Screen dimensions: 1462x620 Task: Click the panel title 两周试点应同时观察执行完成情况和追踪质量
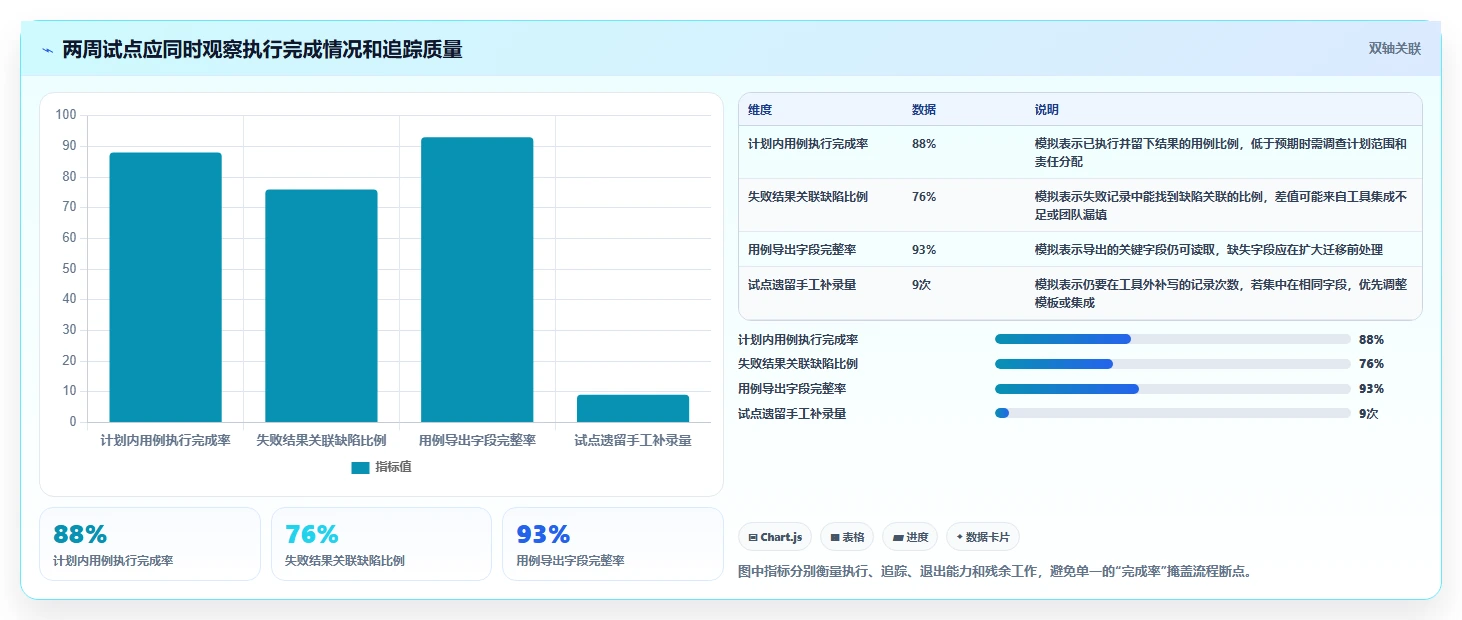262,50
